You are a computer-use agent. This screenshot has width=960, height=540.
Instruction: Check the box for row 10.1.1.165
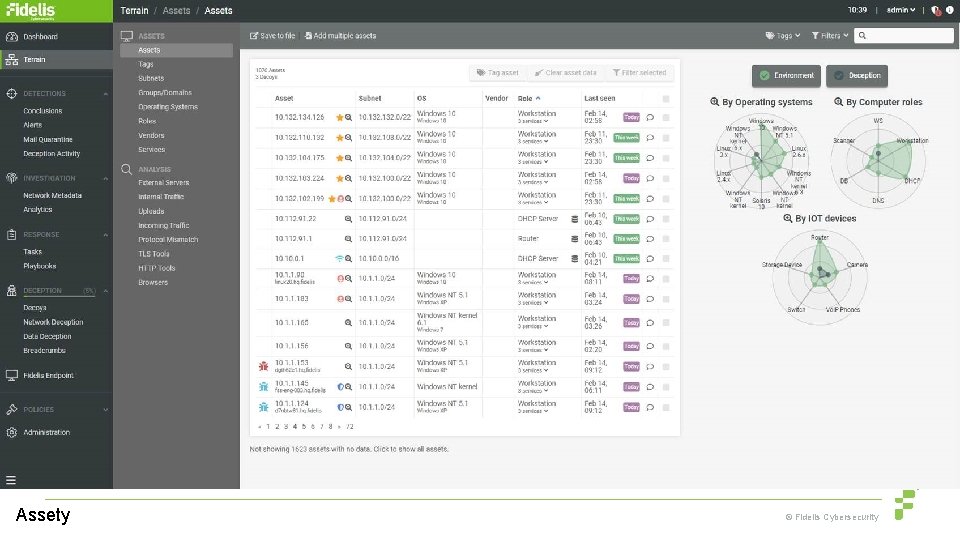[x=666, y=323]
